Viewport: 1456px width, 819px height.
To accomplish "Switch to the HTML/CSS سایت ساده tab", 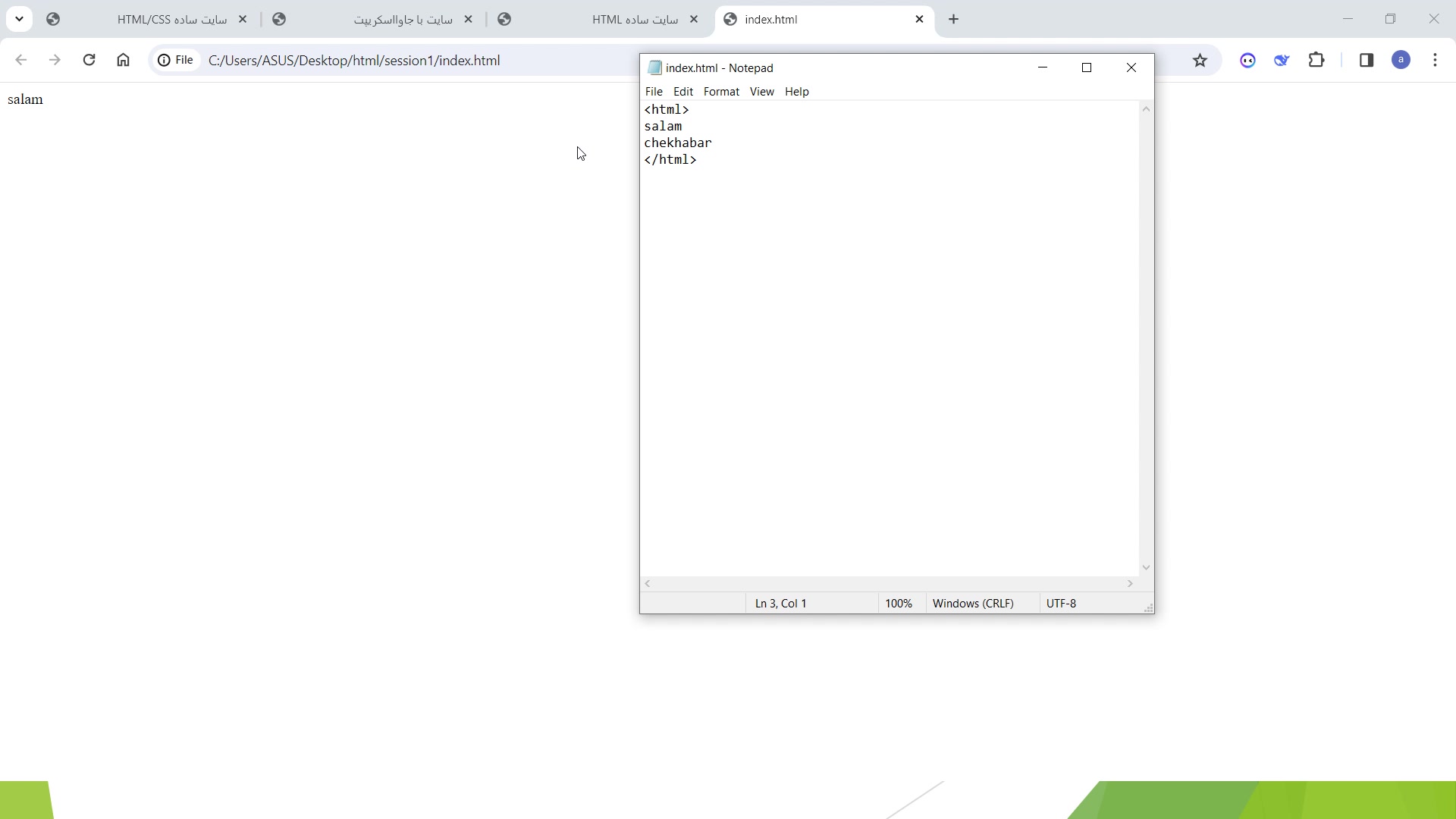I will 171,20.
